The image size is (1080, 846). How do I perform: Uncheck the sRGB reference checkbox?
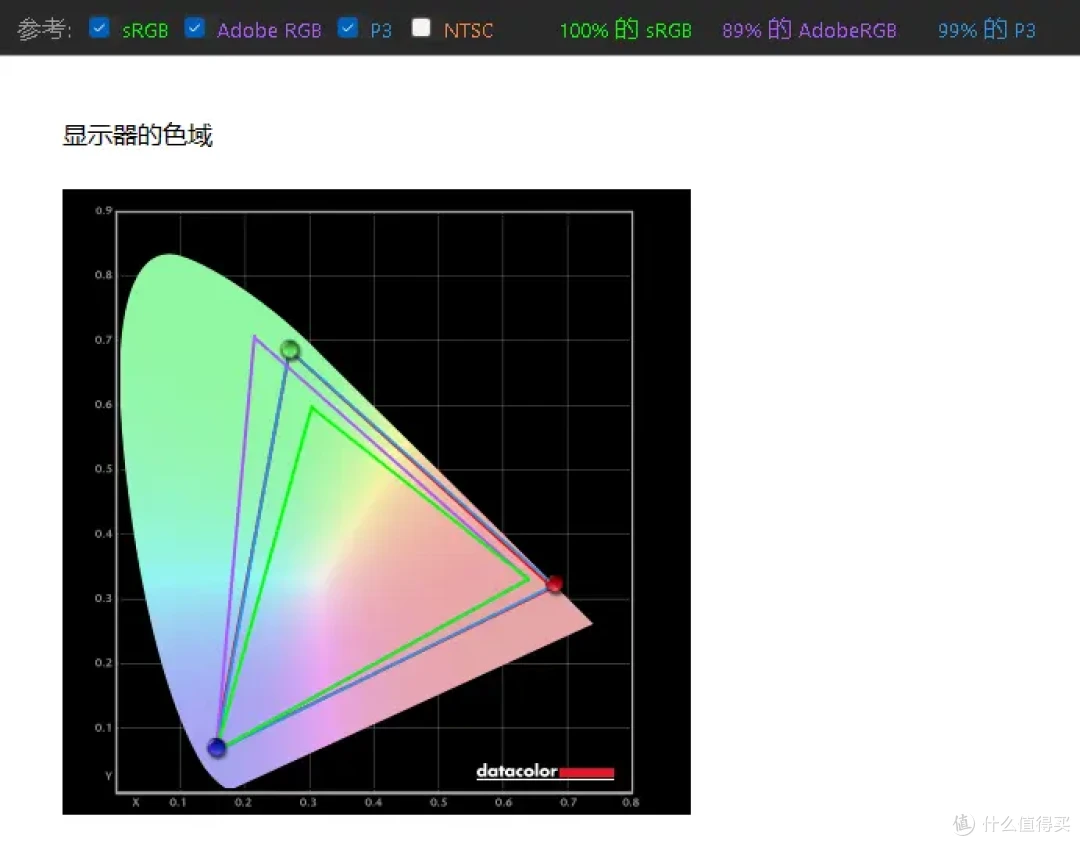(99, 29)
